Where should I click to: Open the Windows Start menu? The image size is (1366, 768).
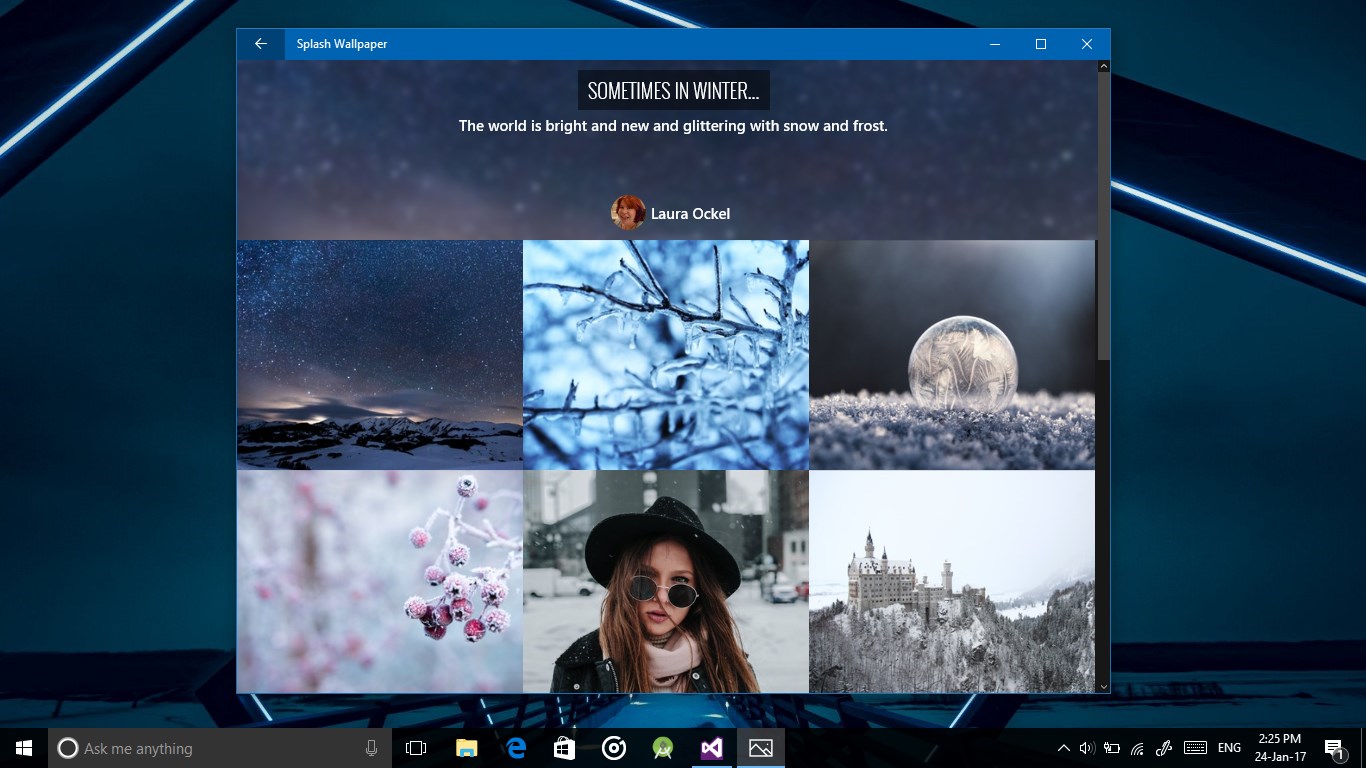point(24,748)
